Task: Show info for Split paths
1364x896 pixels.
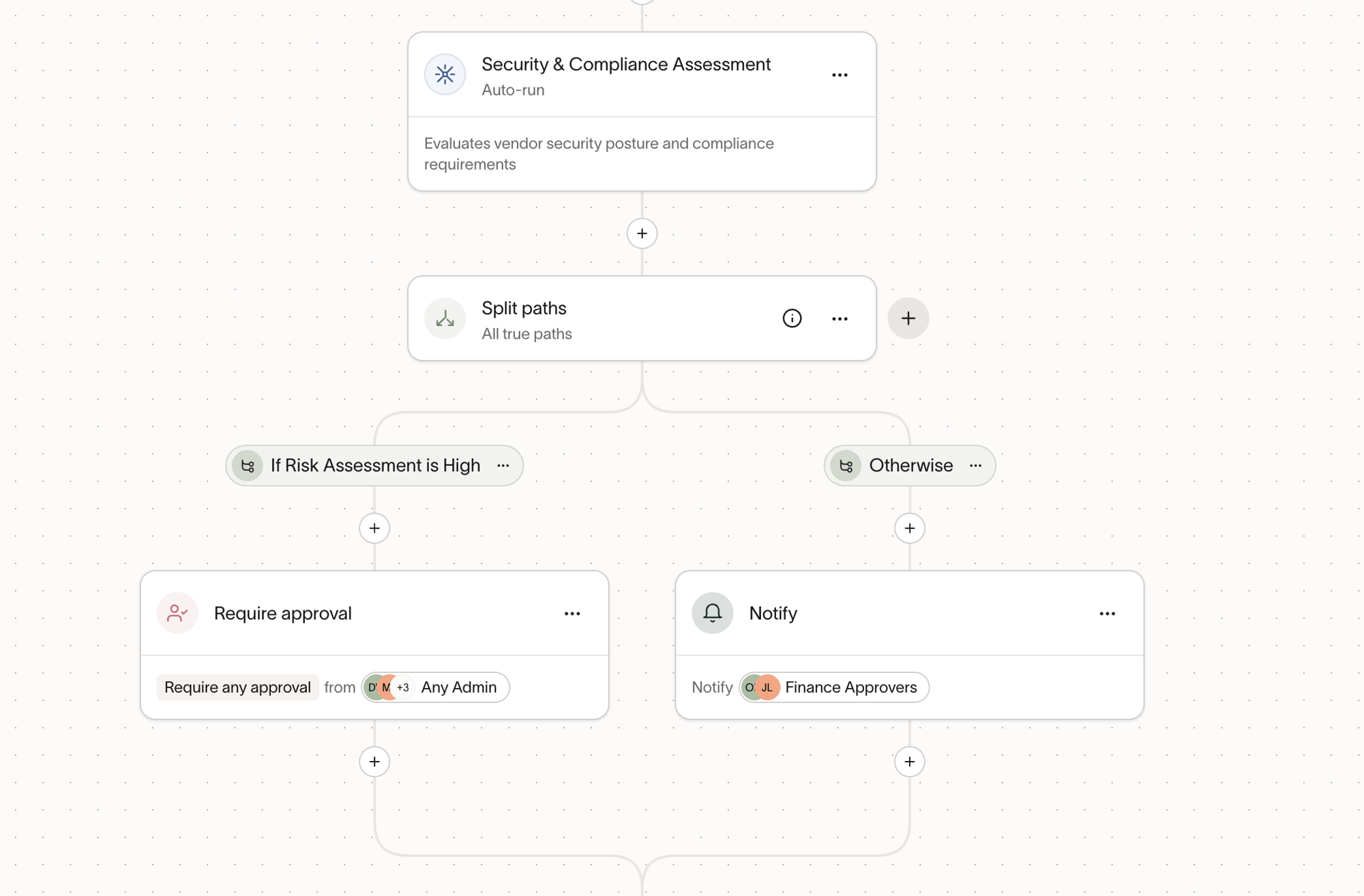Action: point(792,318)
